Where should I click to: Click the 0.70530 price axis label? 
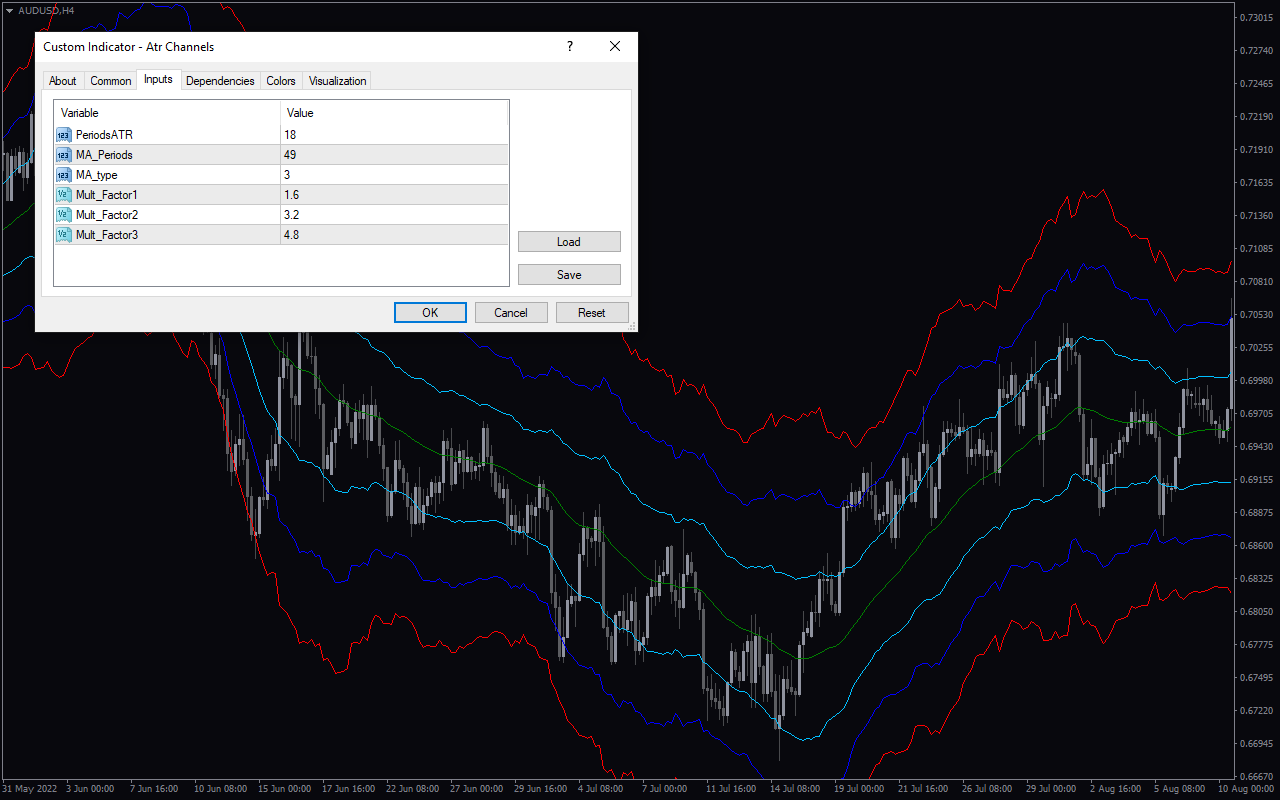[1256, 315]
